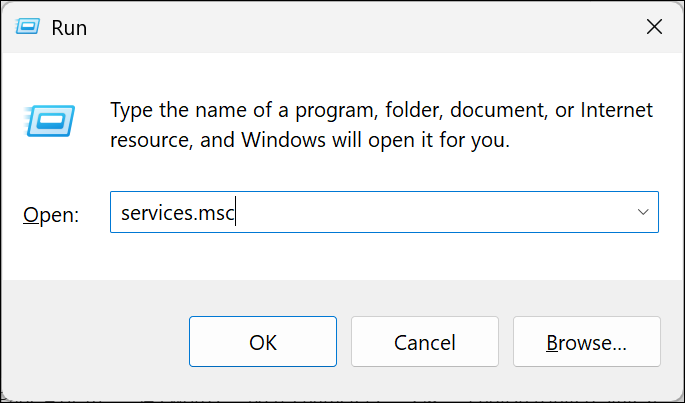This screenshot has width=685, height=403.
Task: Click the word "resource" in the description
Action: pos(149,141)
